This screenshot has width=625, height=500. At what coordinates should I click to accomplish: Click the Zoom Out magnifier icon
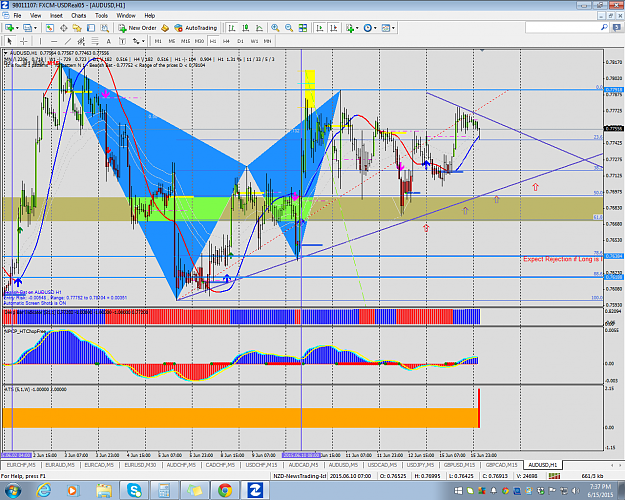pos(289,28)
